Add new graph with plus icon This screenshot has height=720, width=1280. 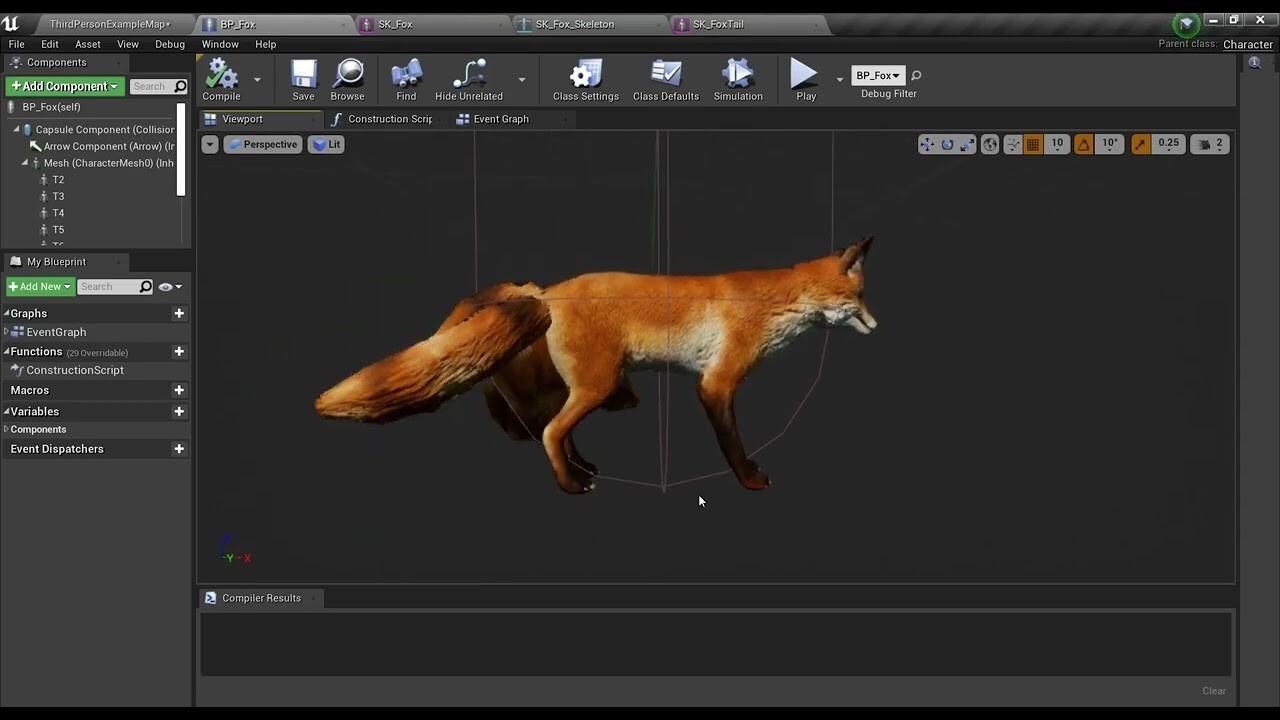(x=179, y=313)
